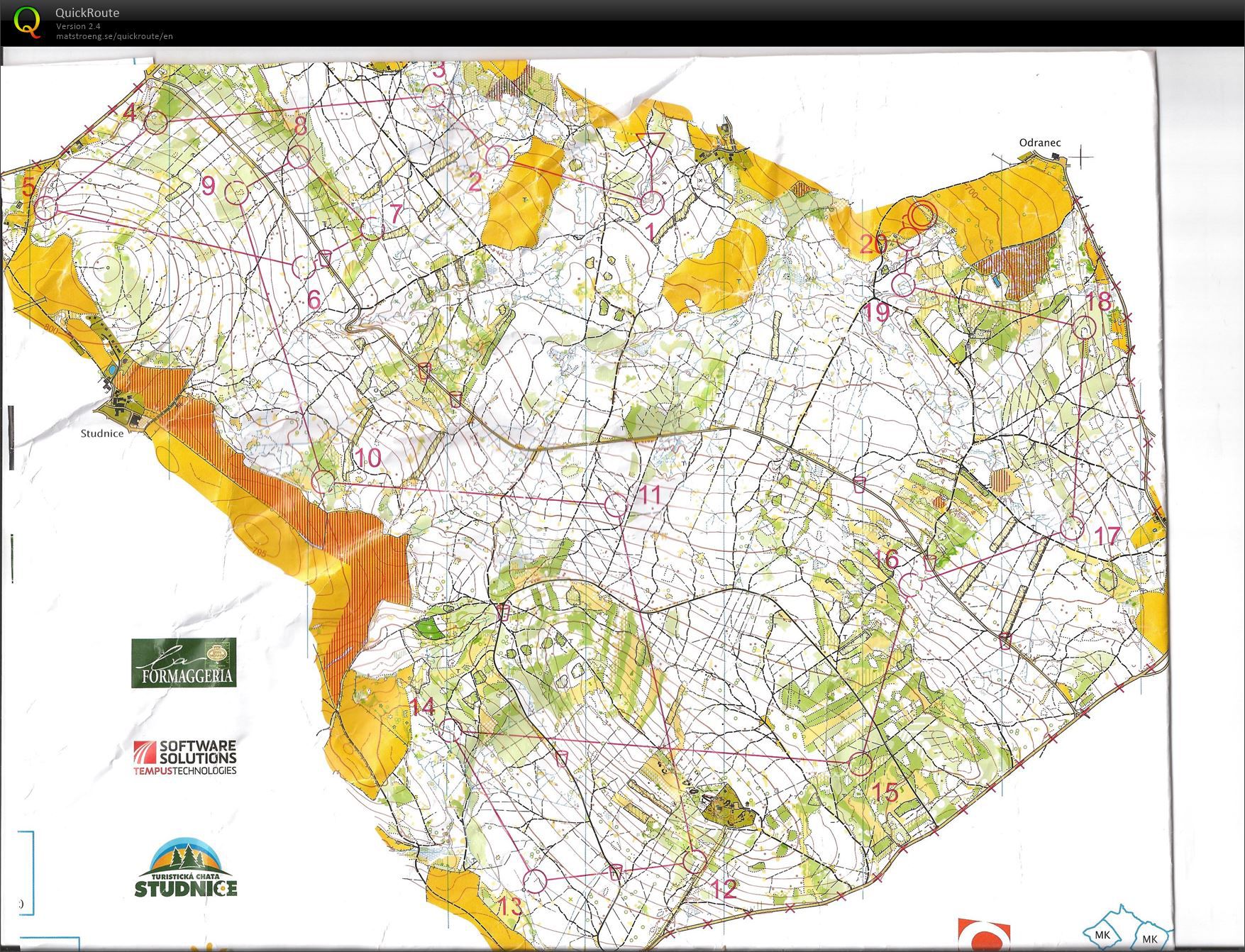Click the La Formaggeria sponsor logo
Viewport: 1245px width, 952px height.
pos(183,663)
